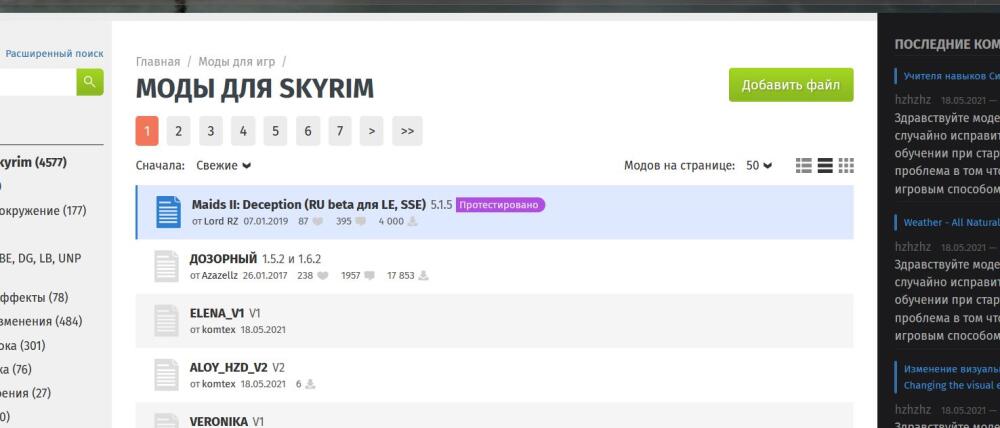The image size is (1000, 428).
Task: Select sidebar category with count (27)
Action: [26, 393]
